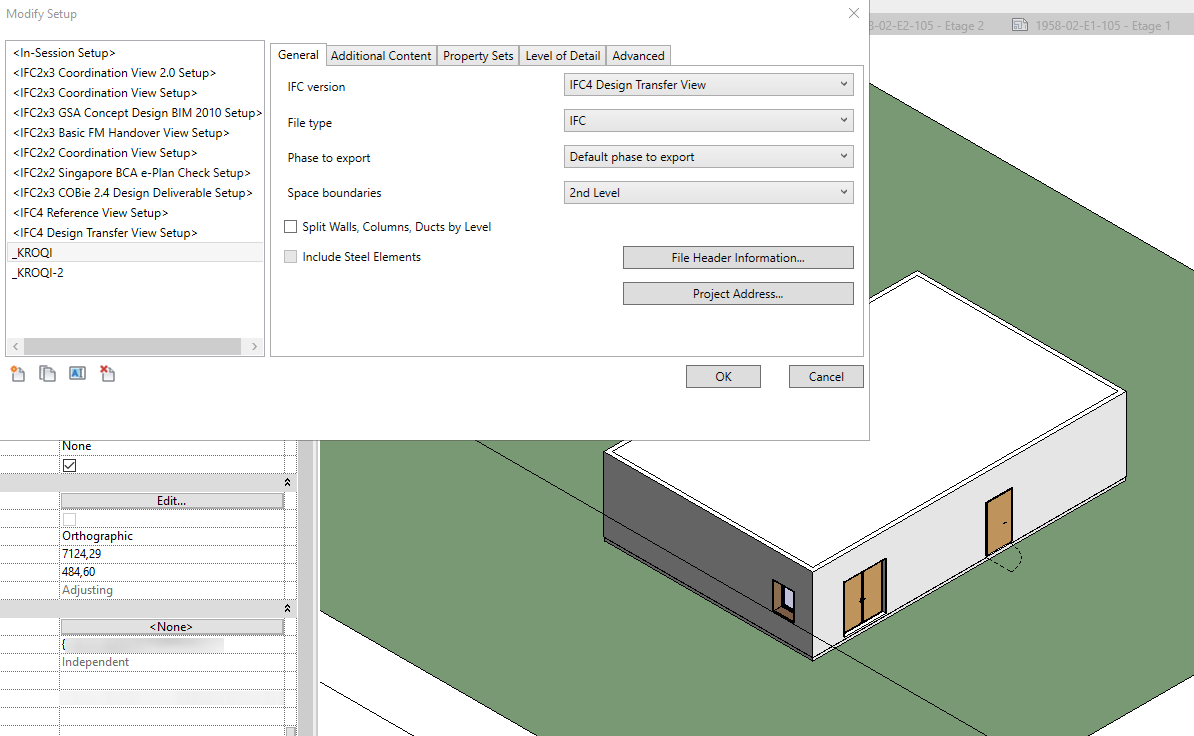Switch to the Property Sets tab
Viewport: 1194px width, 736px height.
click(477, 55)
